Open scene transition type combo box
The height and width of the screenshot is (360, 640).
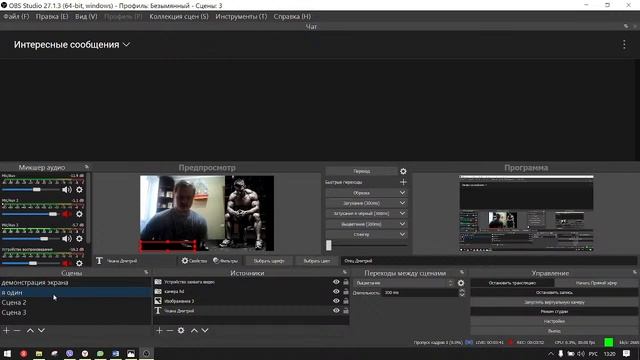tap(404, 283)
